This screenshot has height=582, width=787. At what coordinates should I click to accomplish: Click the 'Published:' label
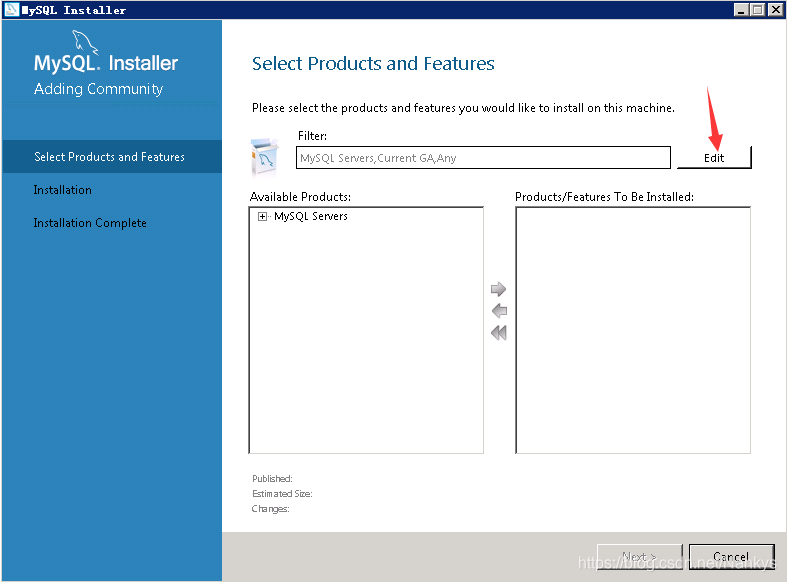point(272,479)
